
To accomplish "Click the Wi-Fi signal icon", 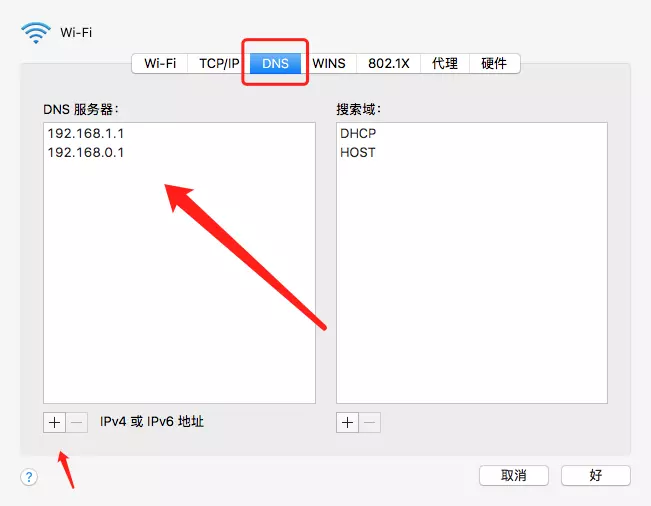I will pyautogui.click(x=36, y=32).
